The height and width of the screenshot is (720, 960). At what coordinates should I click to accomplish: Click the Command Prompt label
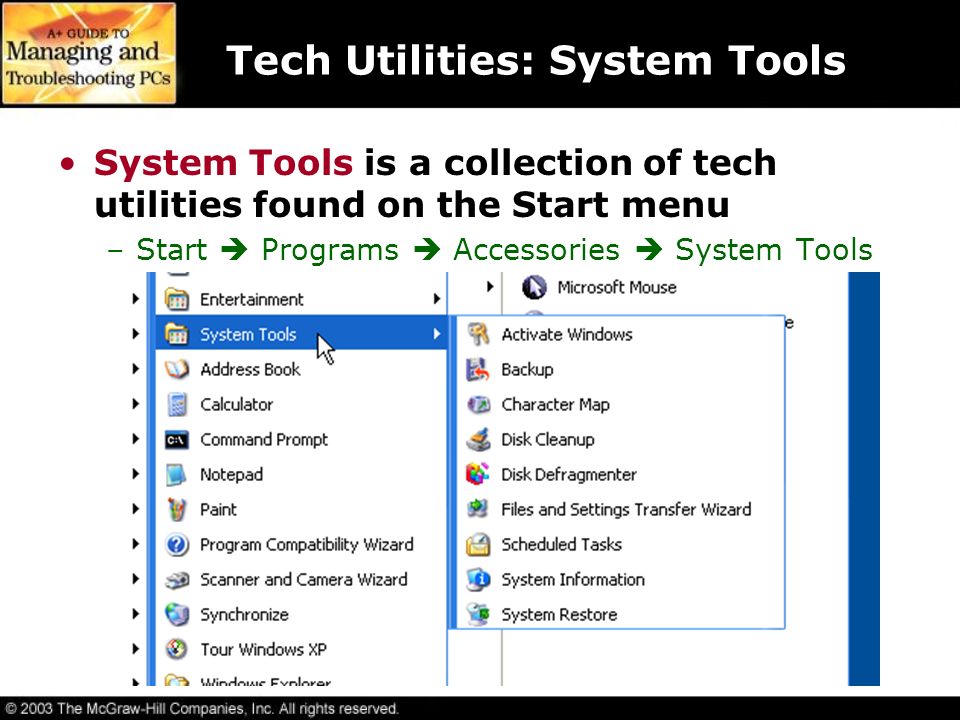tap(264, 440)
